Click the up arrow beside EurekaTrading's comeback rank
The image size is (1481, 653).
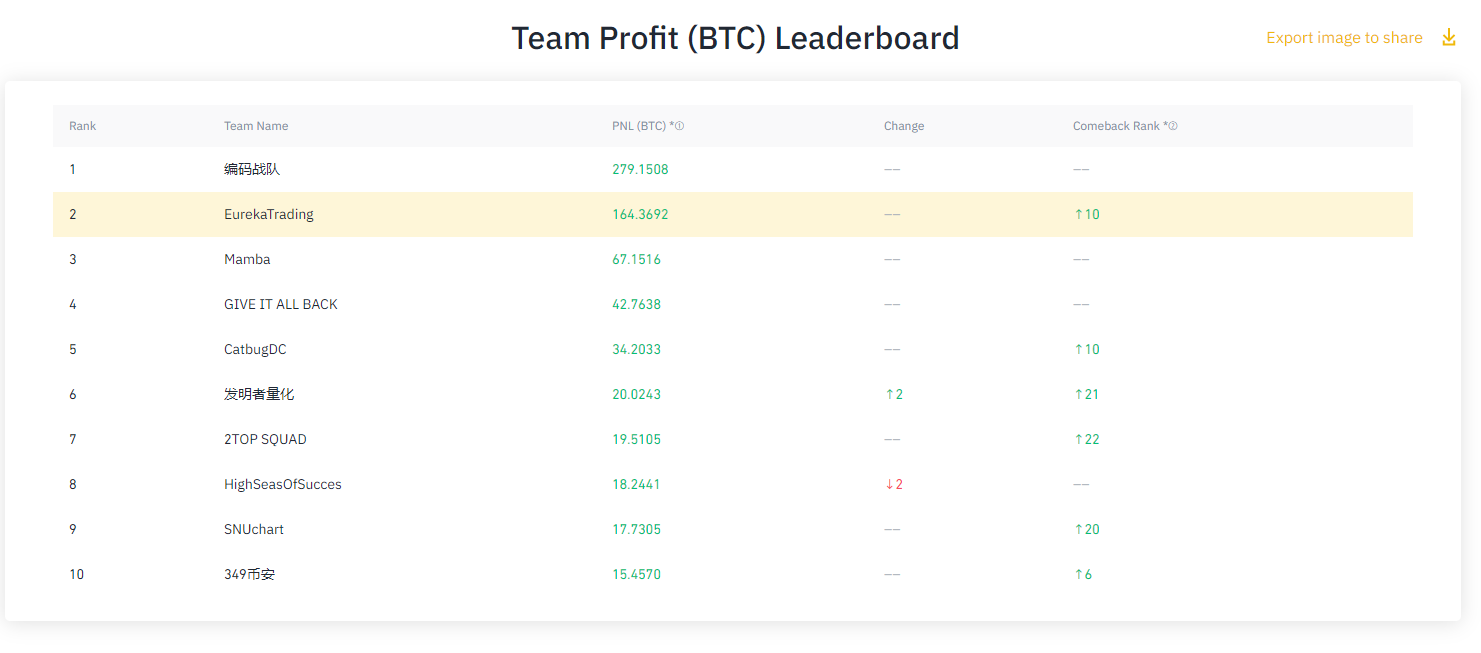pyautogui.click(x=1080, y=214)
